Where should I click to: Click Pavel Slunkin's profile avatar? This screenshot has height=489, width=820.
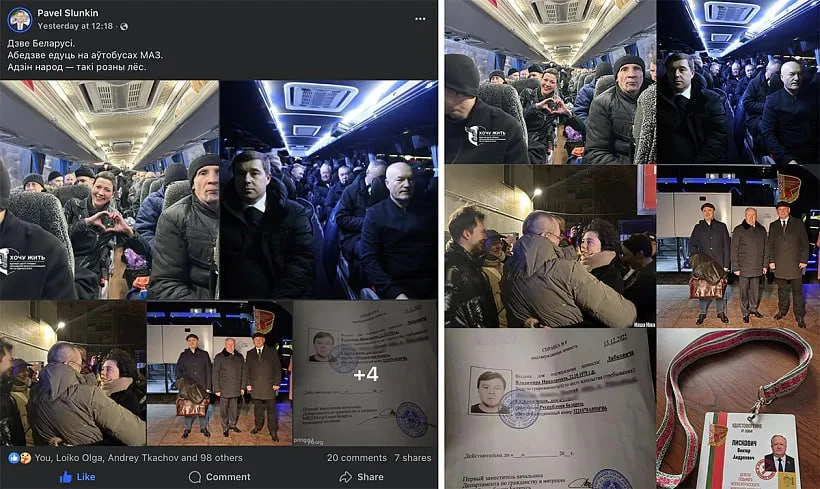coord(19,20)
